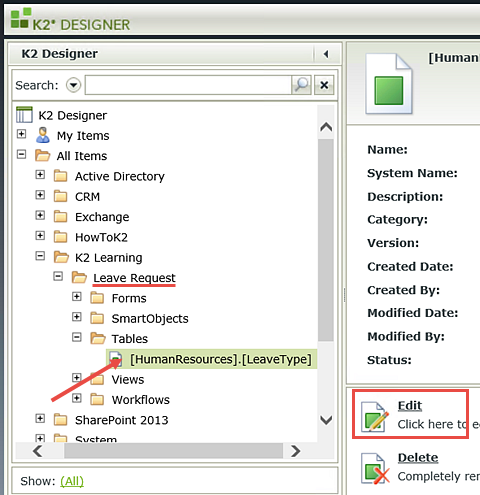
Task: Click the Edit link
Action: (410, 406)
